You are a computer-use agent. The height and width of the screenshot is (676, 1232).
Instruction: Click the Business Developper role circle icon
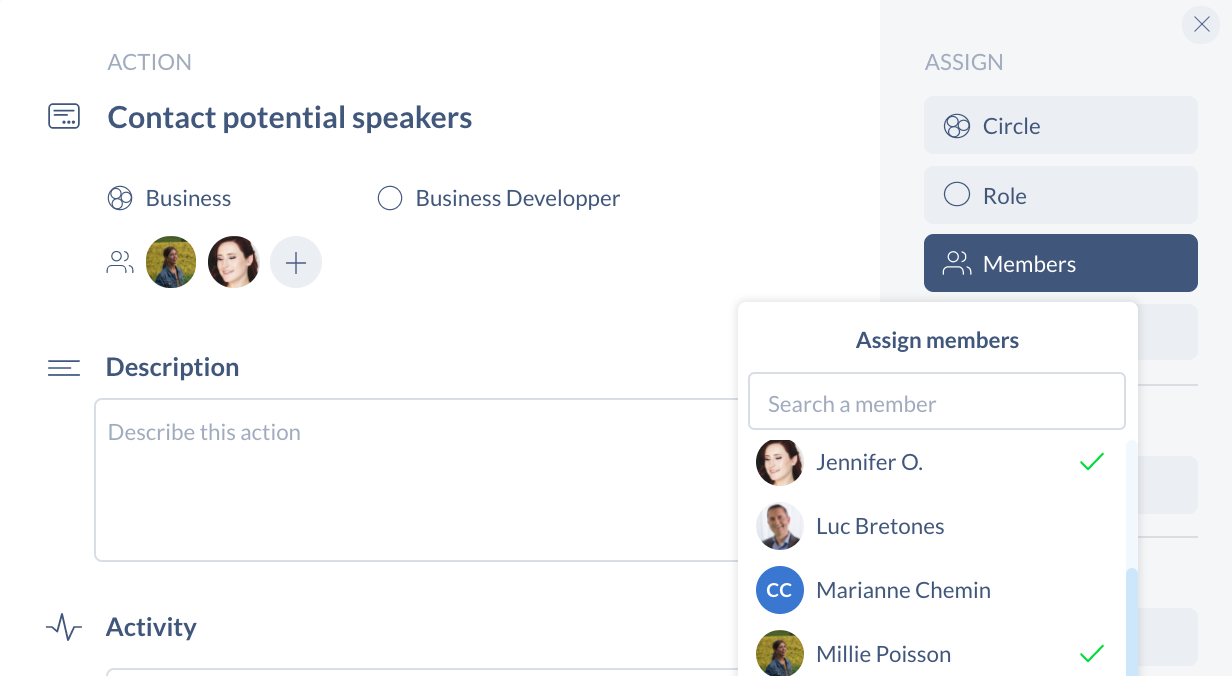390,198
